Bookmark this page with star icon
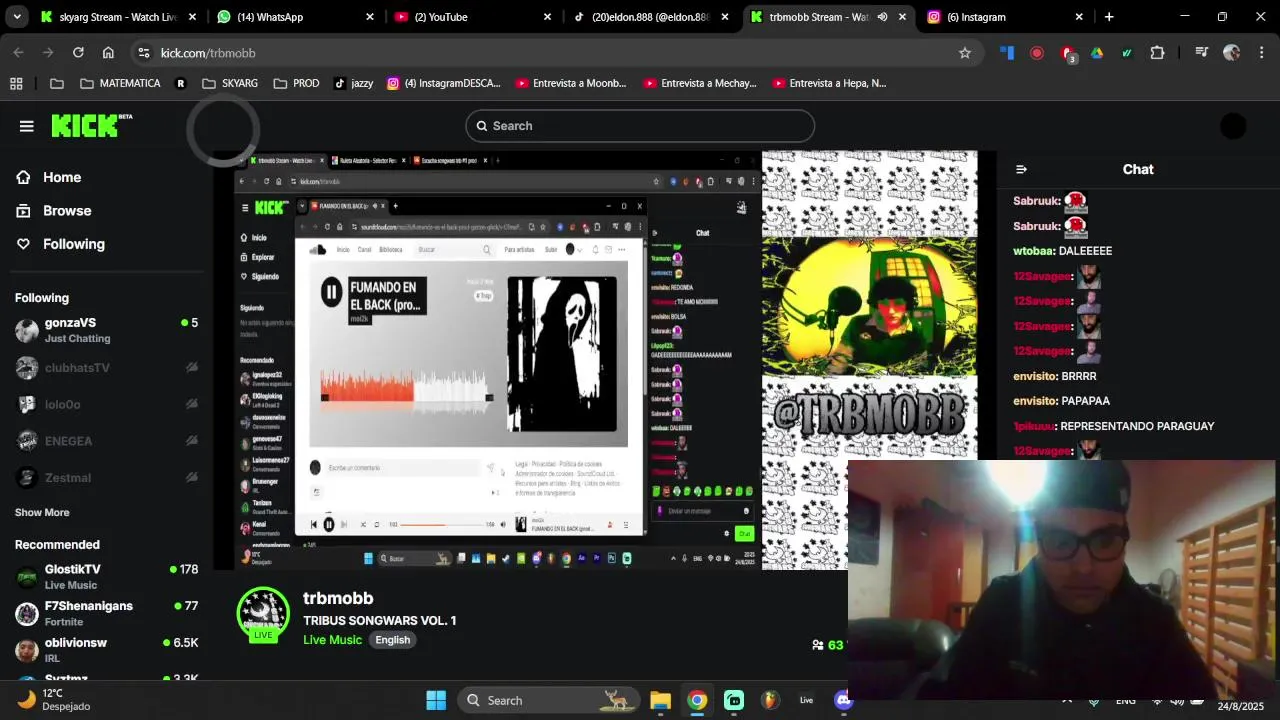This screenshot has height=720, width=1280. 965,53
